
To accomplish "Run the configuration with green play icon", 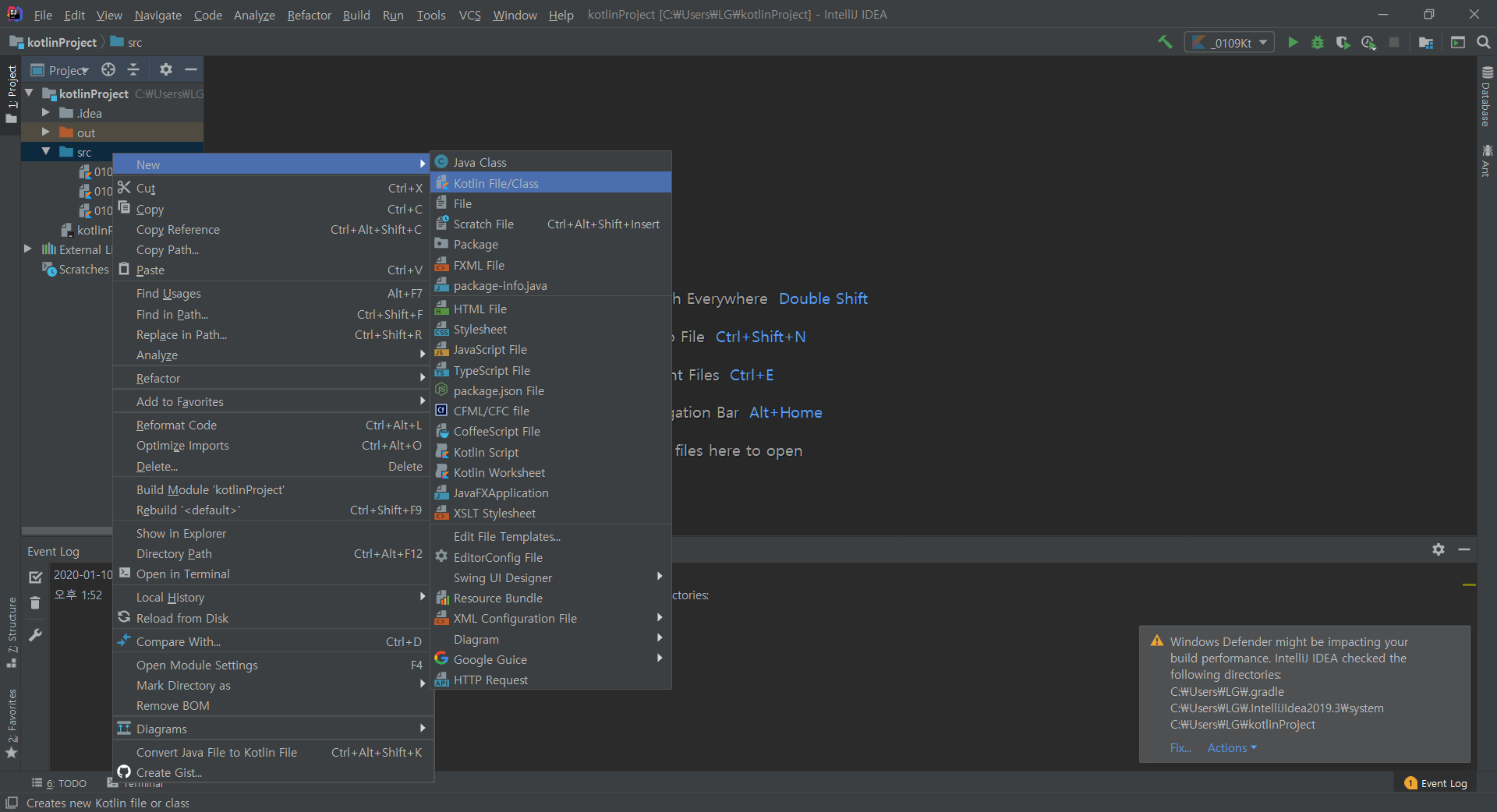I will (x=1293, y=42).
